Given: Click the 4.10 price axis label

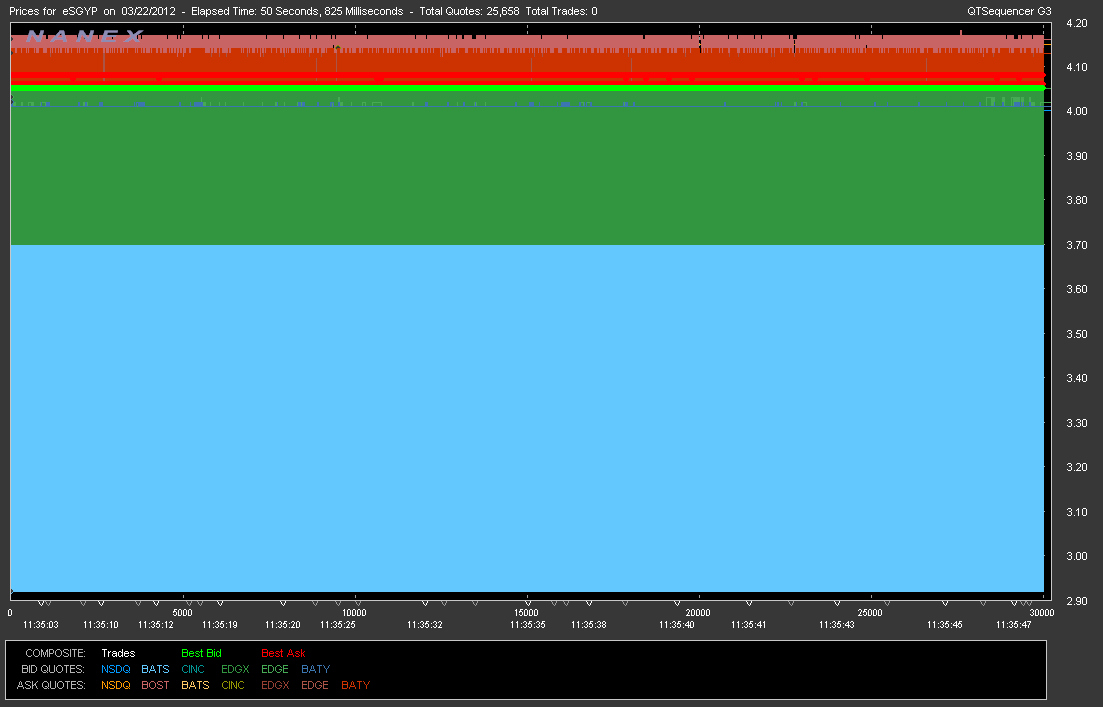Looking at the screenshot, I should tap(1077, 68).
